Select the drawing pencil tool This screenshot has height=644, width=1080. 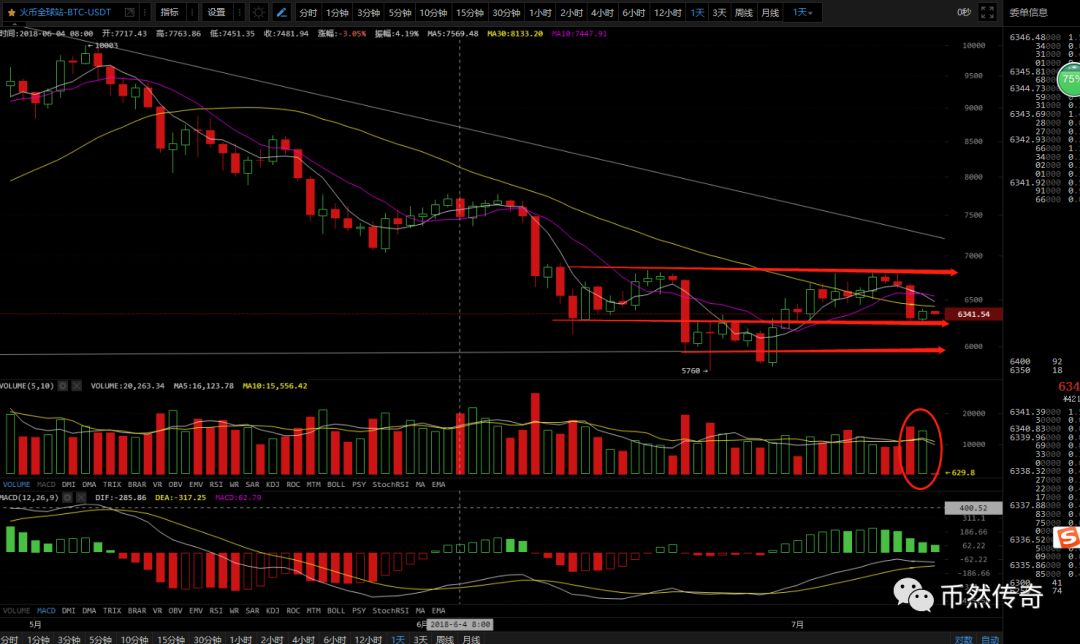(282, 12)
